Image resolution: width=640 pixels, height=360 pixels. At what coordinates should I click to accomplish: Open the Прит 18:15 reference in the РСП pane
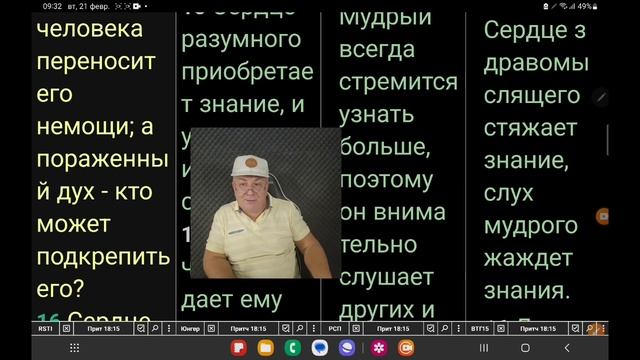pos(393,329)
